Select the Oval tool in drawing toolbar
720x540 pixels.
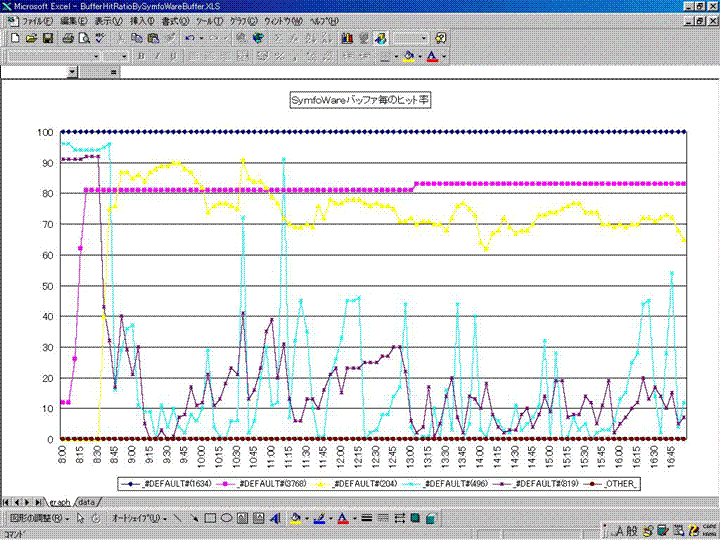coord(227,519)
